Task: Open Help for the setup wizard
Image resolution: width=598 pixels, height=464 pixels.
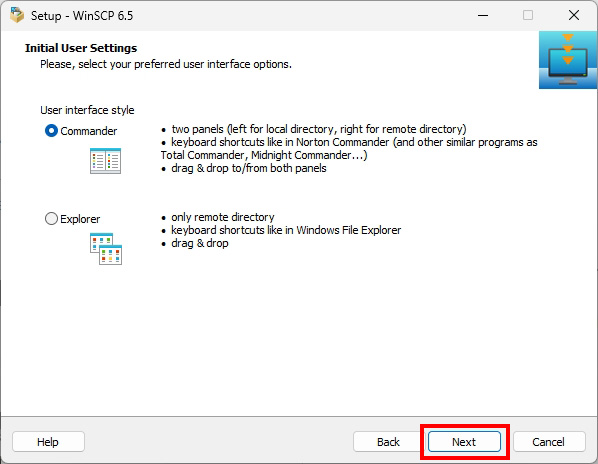Action: tap(48, 442)
